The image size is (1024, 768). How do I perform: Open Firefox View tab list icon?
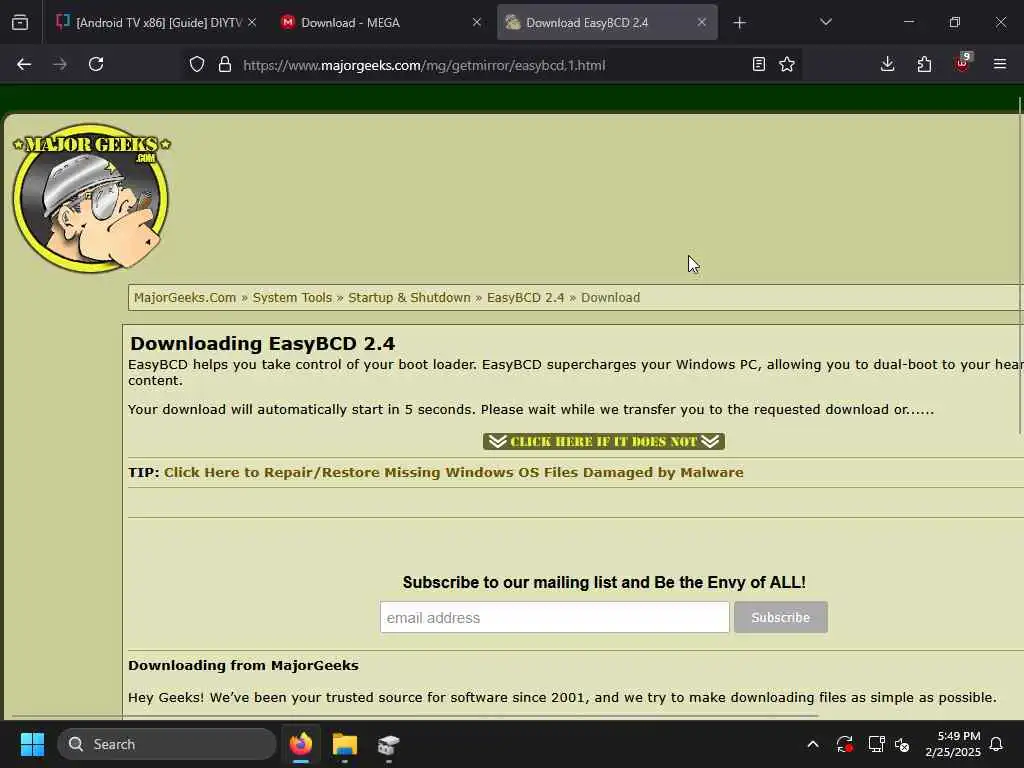20,23
